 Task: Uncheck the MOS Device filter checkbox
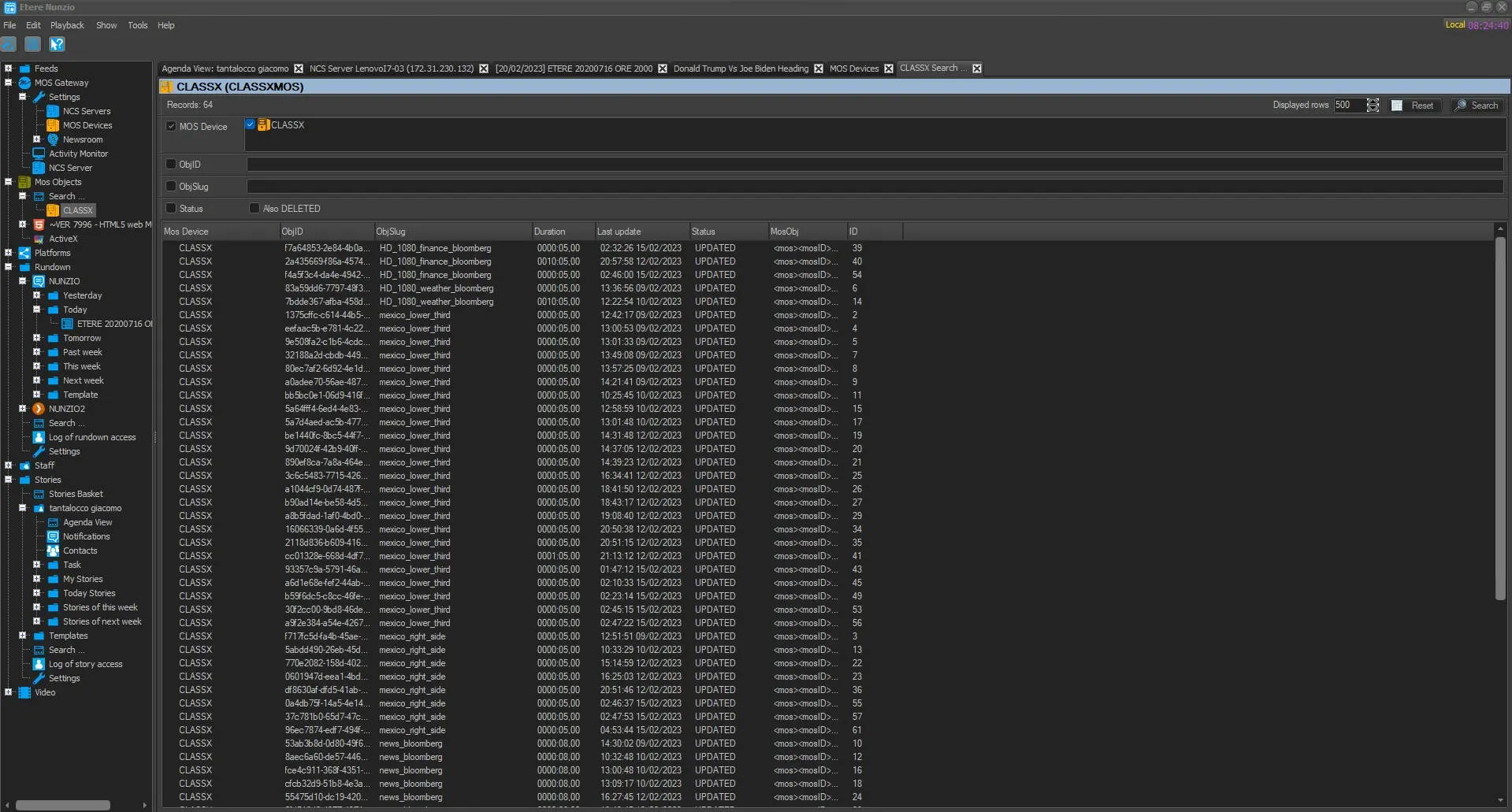click(171, 126)
